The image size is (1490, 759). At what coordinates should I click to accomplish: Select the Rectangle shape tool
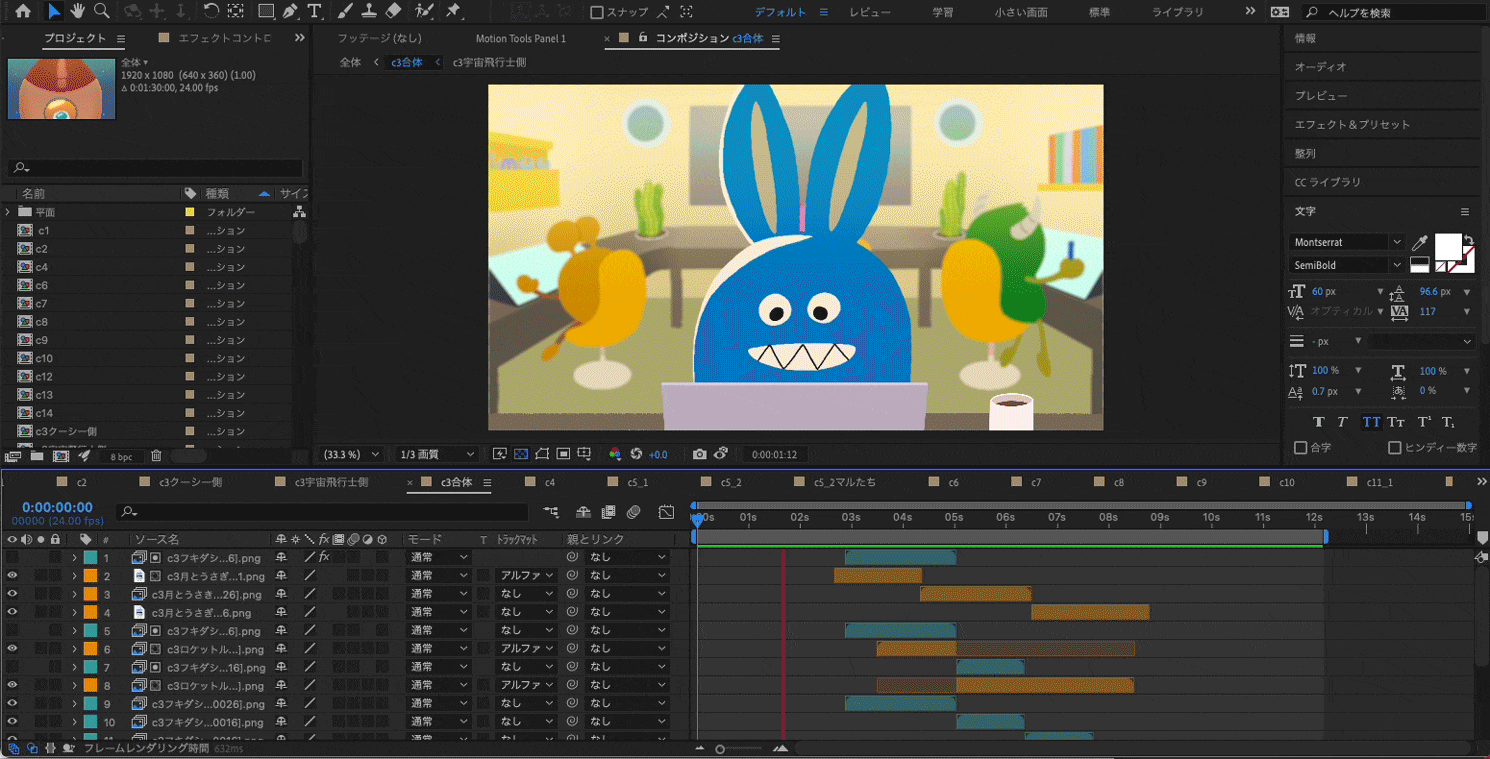pos(265,11)
